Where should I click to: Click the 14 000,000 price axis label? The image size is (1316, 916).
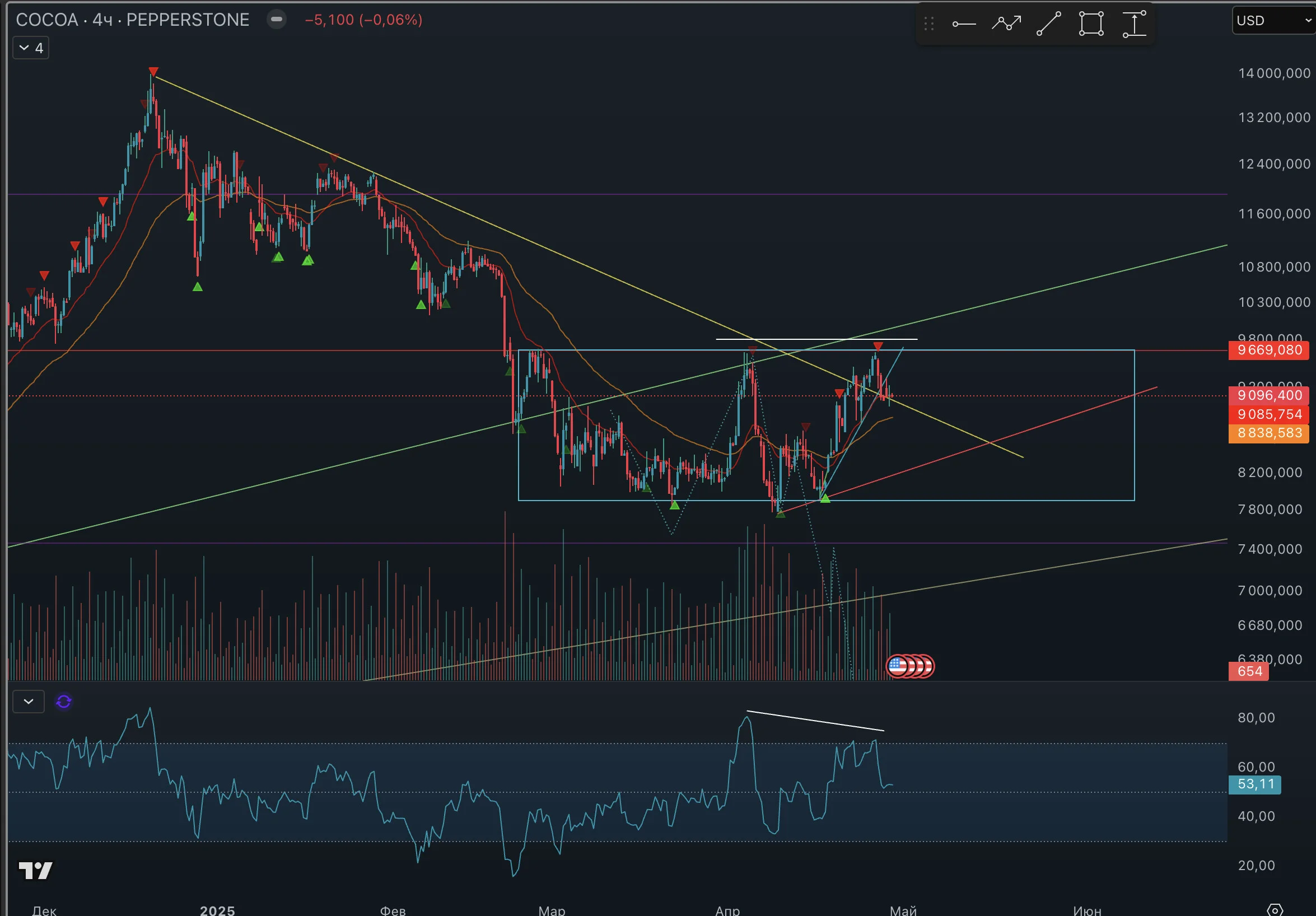click(1273, 73)
